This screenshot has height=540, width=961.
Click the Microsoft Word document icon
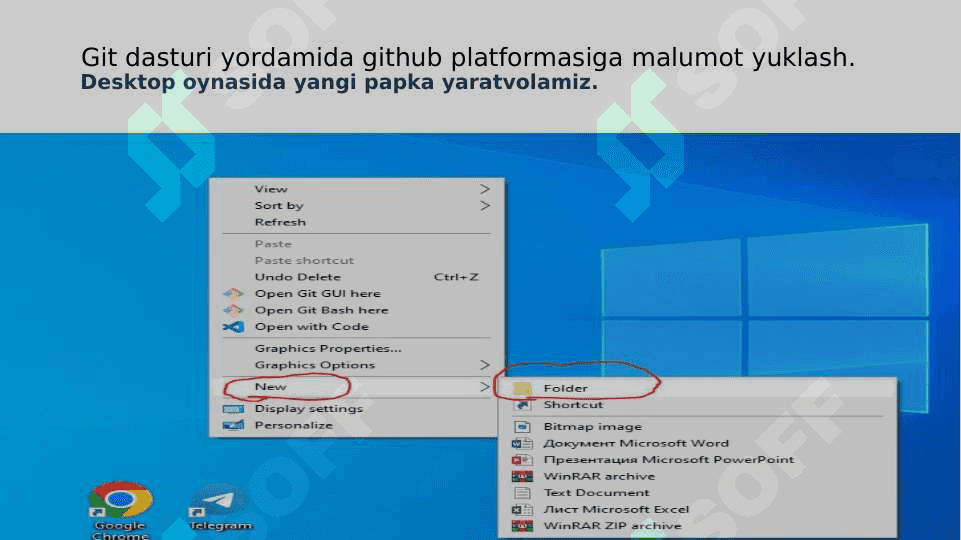[522, 443]
